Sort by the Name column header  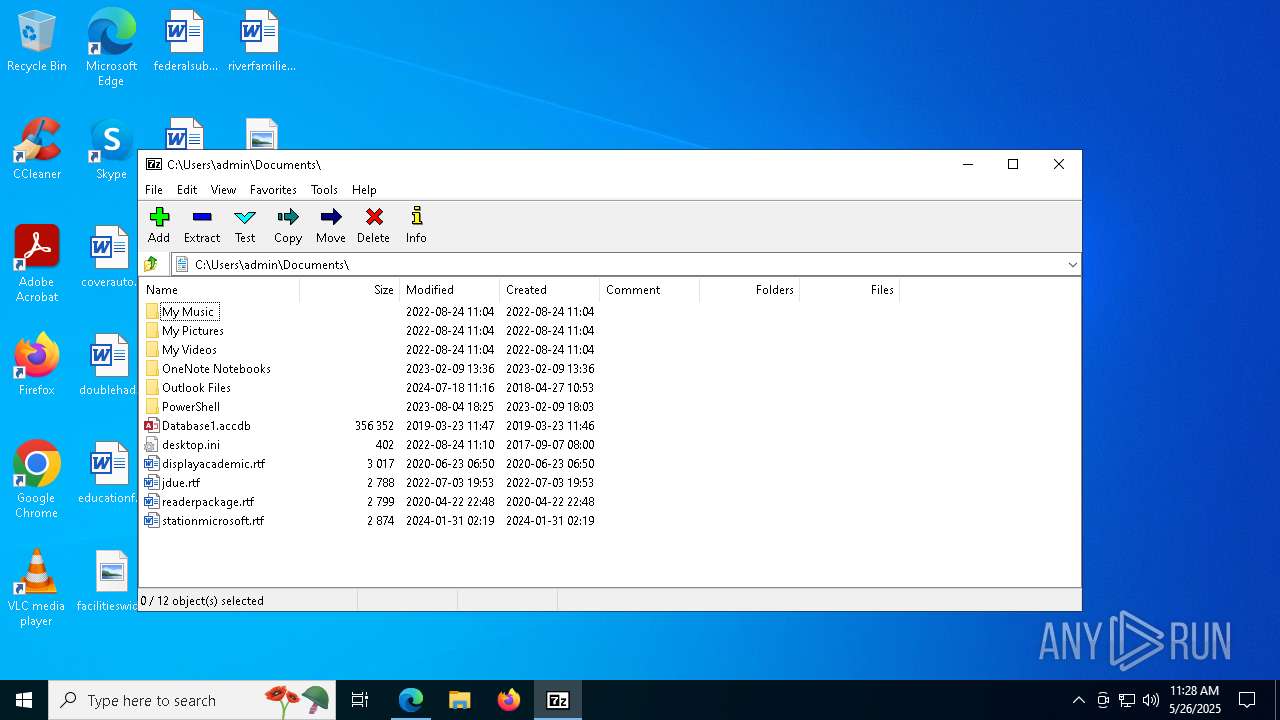click(220, 290)
